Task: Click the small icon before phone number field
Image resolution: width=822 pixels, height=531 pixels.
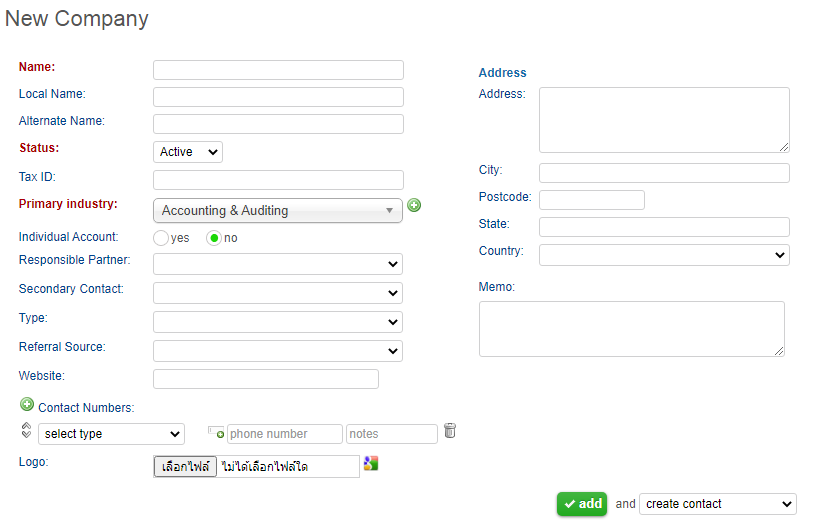Action: (x=216, y=433)
